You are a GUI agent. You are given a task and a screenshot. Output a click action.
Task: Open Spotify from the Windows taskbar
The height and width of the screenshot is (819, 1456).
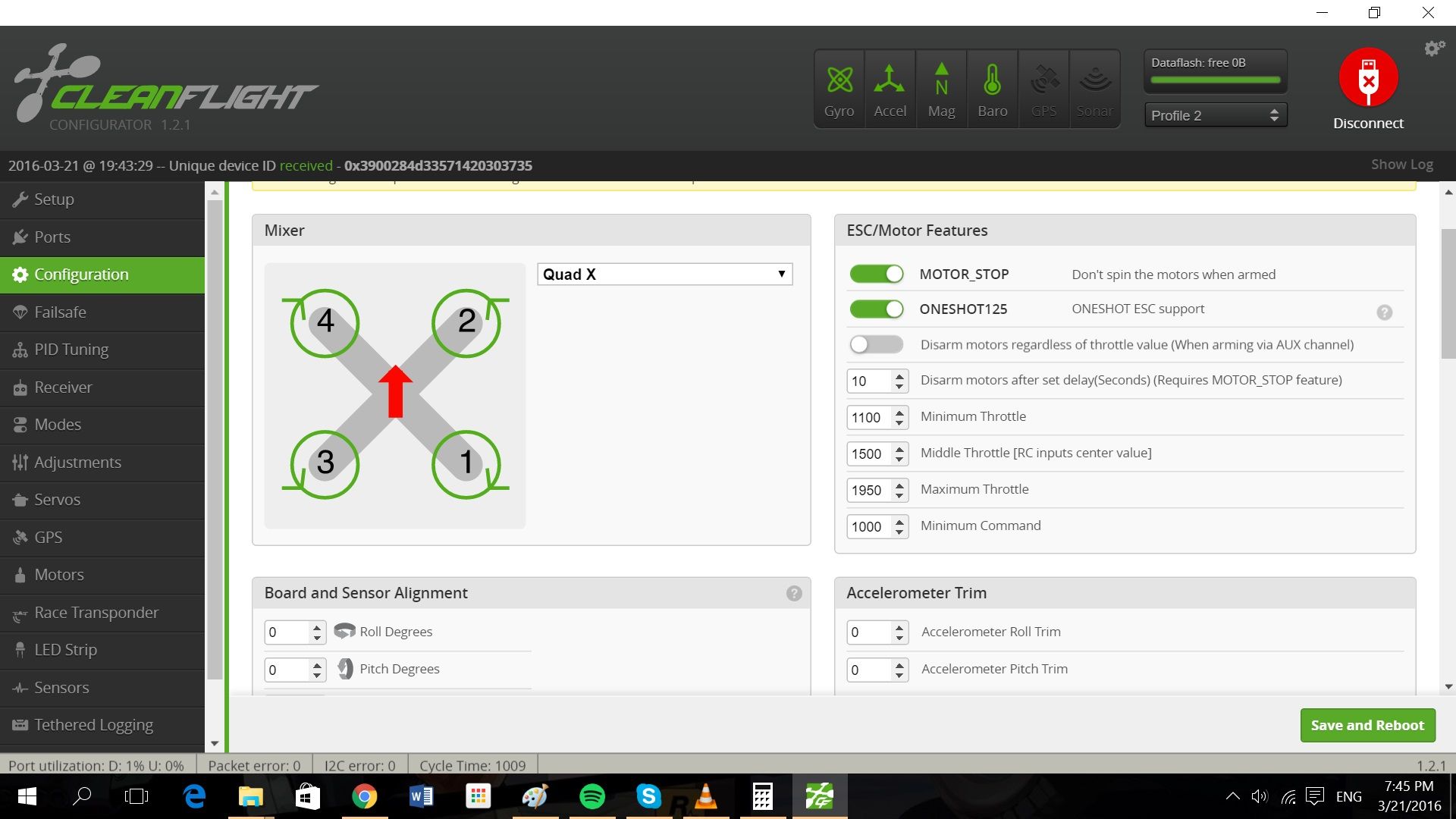591,796
